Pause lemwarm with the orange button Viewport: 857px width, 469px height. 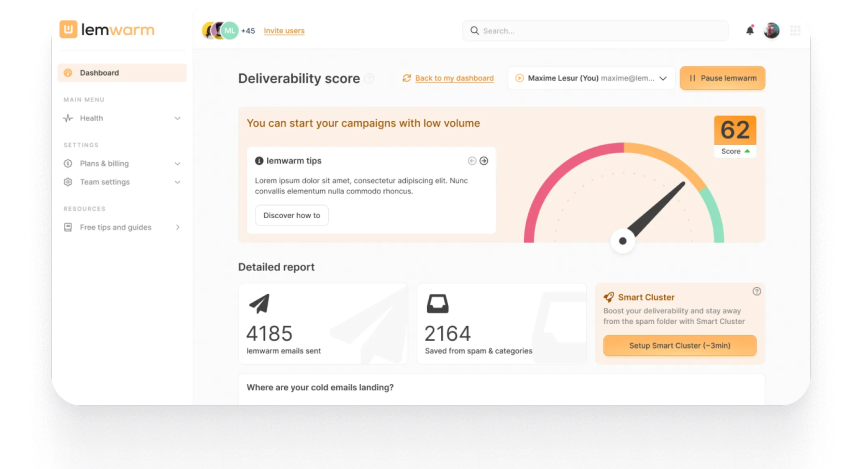723,78
